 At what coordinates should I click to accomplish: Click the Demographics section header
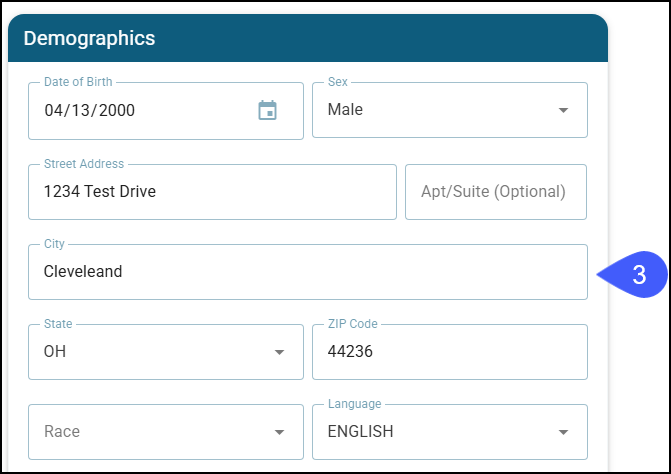(x=89, y=39)
